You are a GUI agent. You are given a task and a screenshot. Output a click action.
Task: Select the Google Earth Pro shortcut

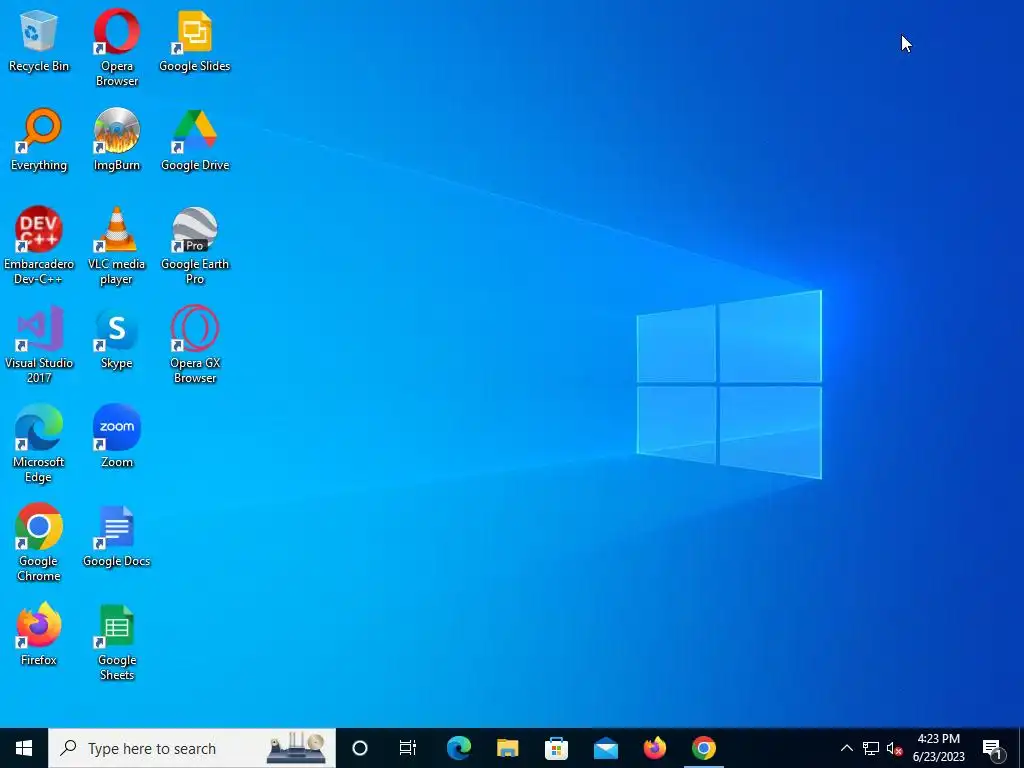coord(195,246)
